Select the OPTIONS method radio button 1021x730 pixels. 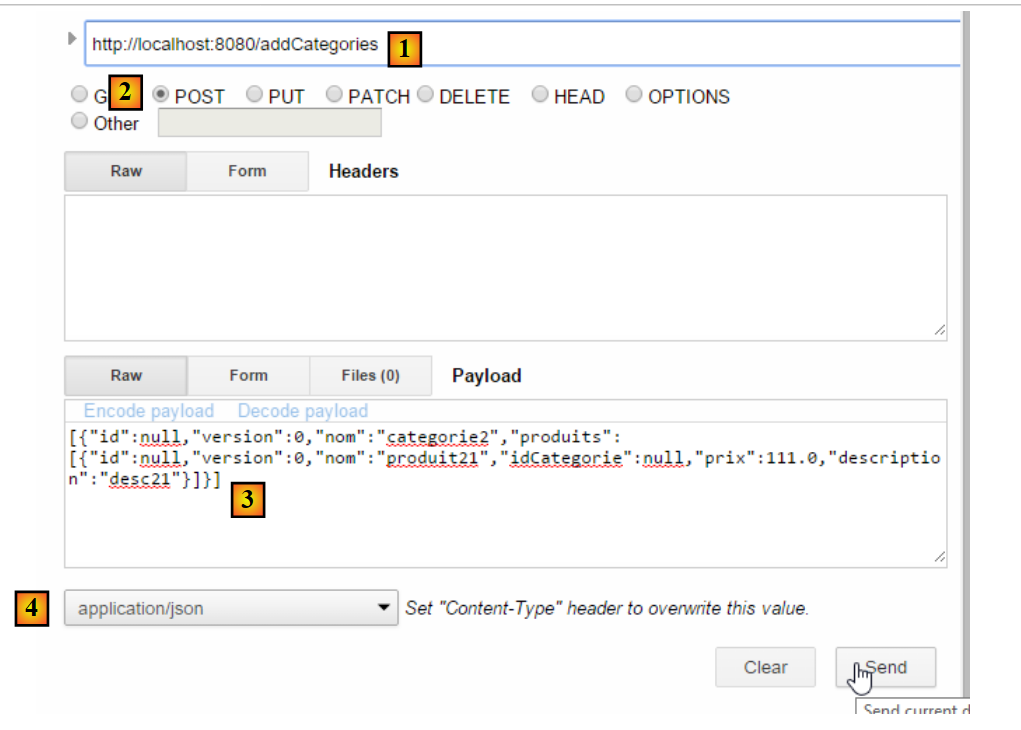pos(634,95)
